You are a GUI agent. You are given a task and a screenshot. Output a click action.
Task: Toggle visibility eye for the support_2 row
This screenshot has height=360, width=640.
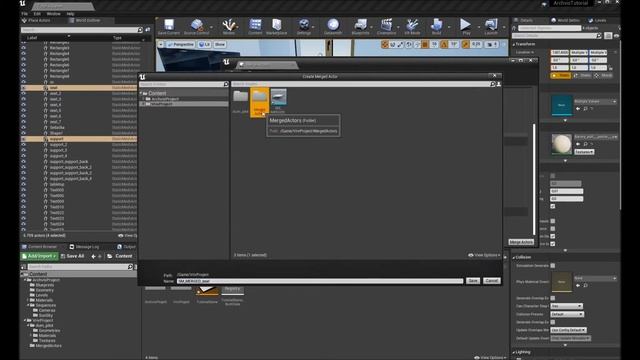23,145
